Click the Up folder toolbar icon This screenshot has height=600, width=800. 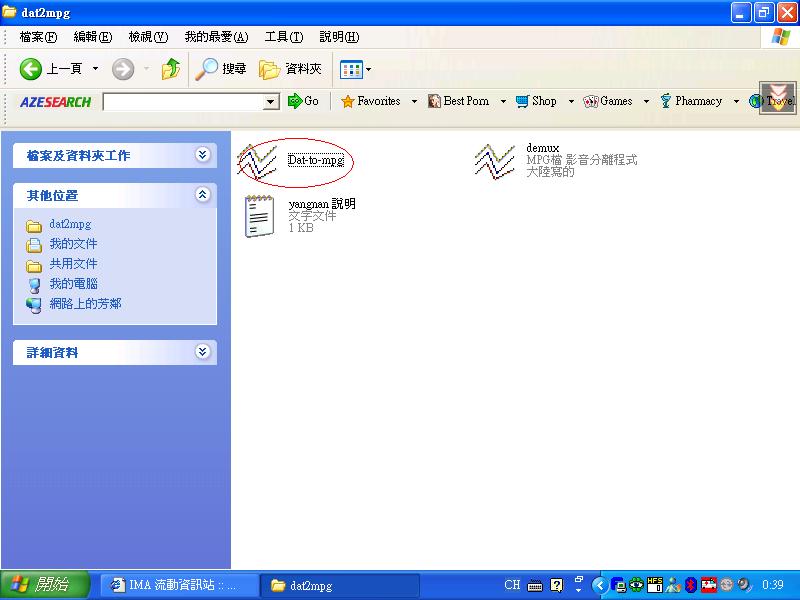171,69
